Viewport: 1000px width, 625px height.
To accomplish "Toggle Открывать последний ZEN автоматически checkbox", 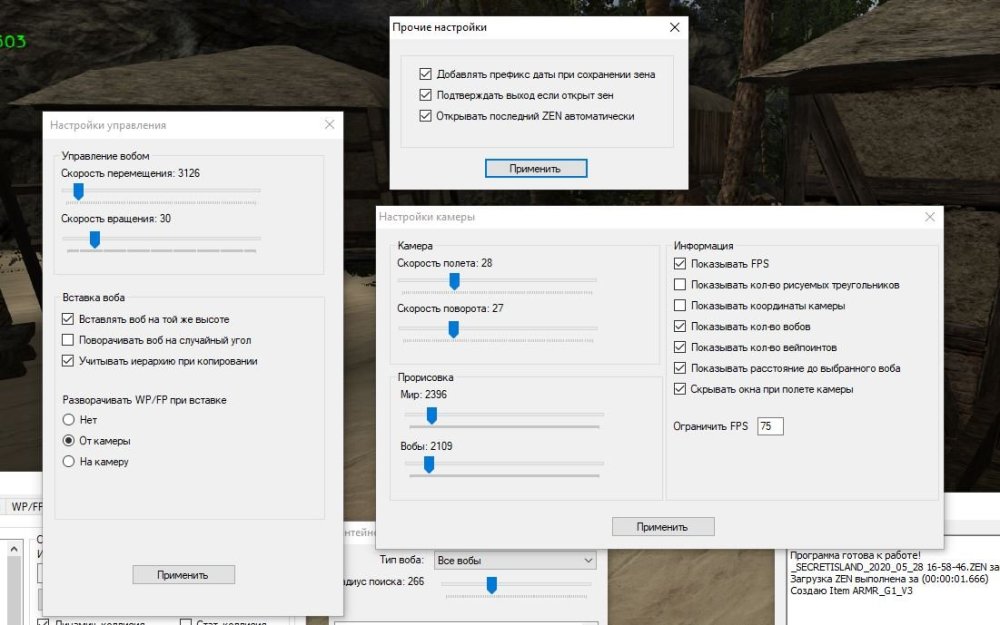I will coord(426,116).
